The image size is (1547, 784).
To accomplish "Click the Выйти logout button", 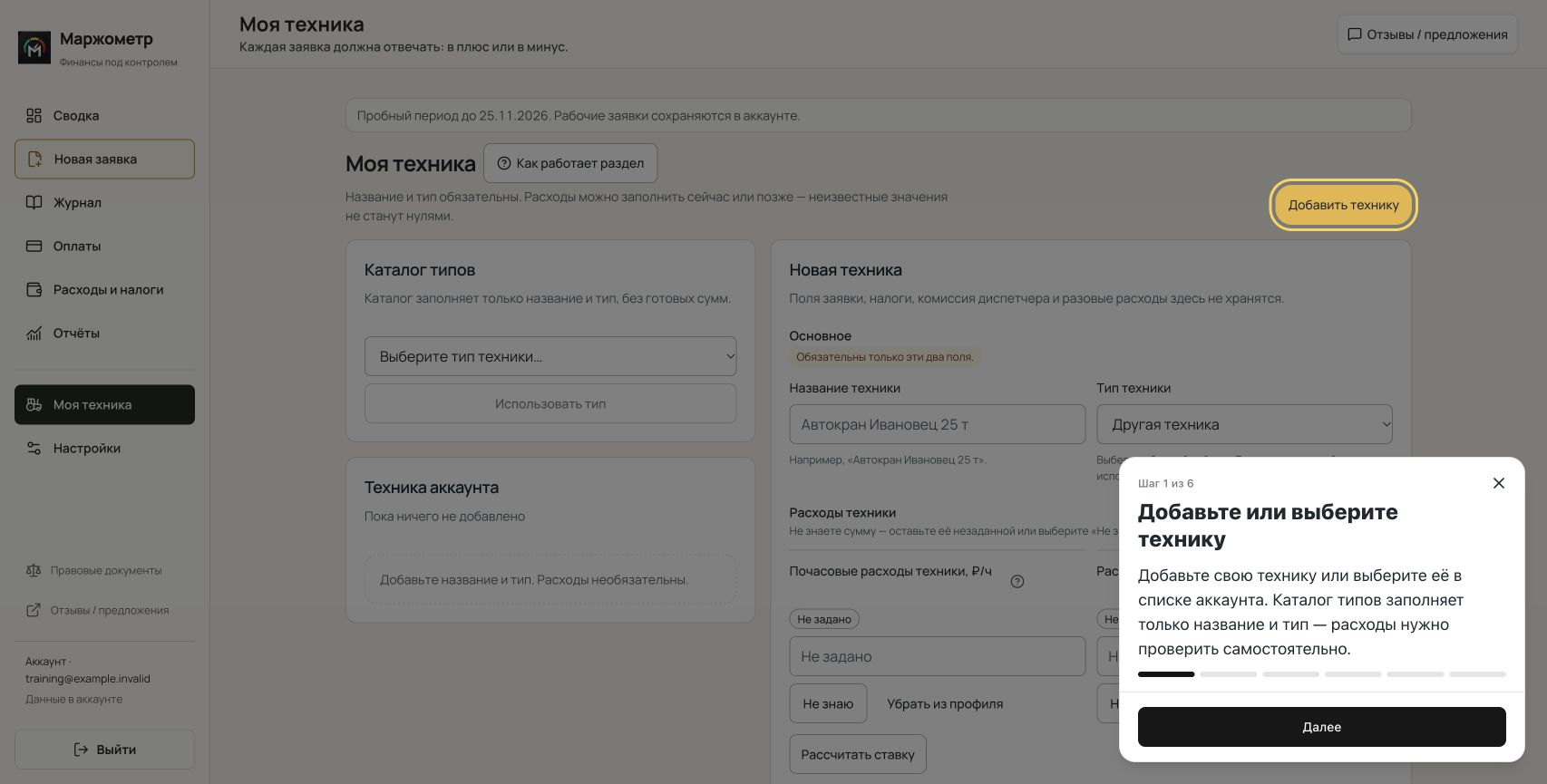I will point(104,750).
